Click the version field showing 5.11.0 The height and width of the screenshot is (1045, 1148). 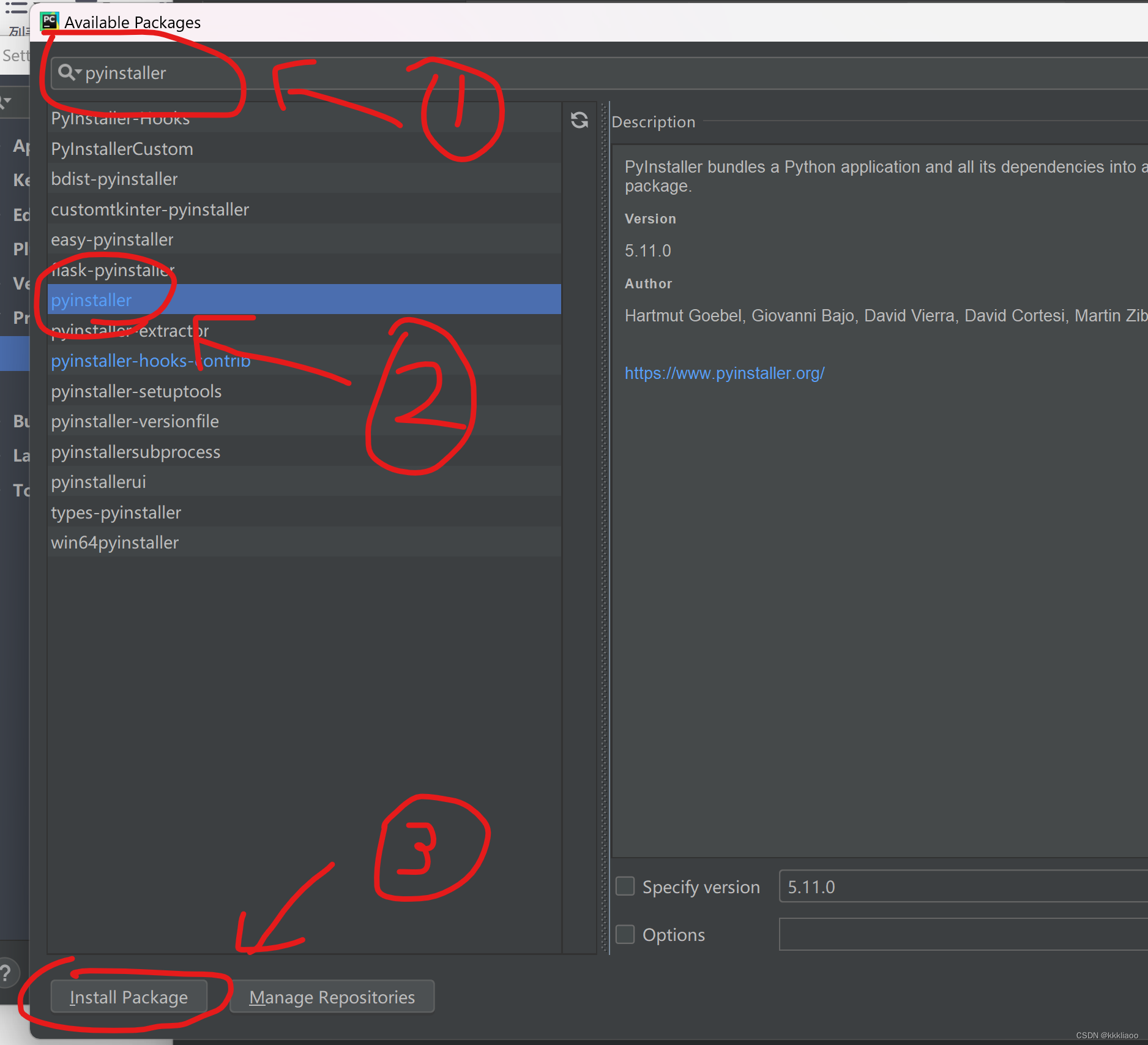pos(963,886)
